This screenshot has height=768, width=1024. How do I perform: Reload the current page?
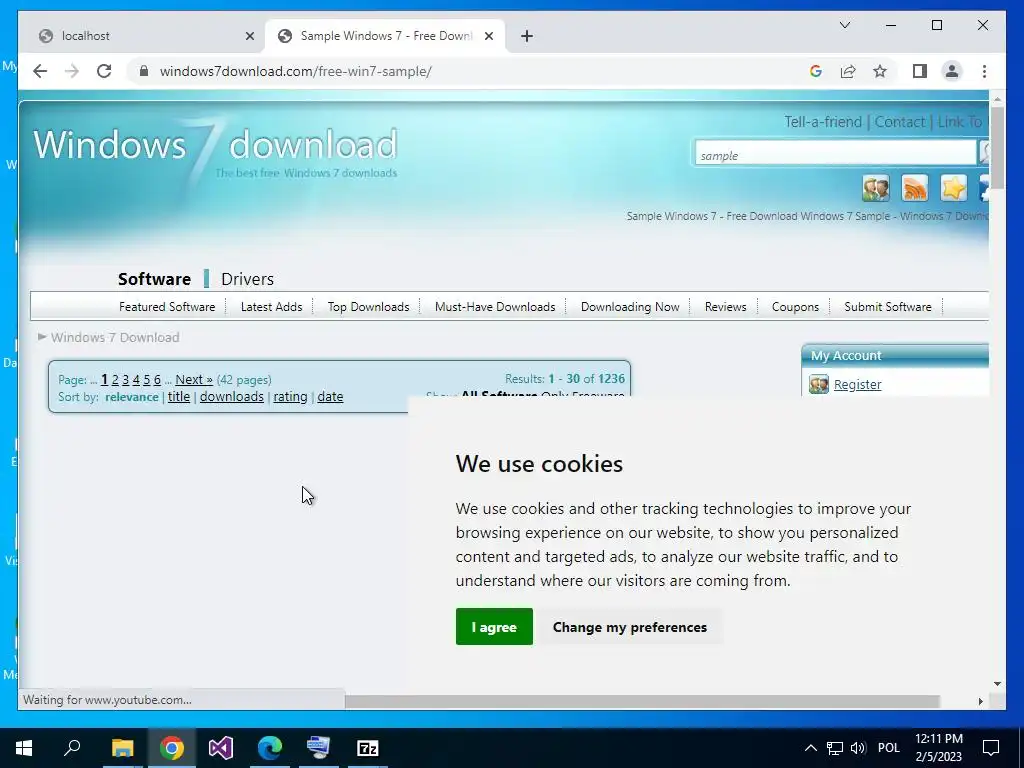(x=104, y=71)
